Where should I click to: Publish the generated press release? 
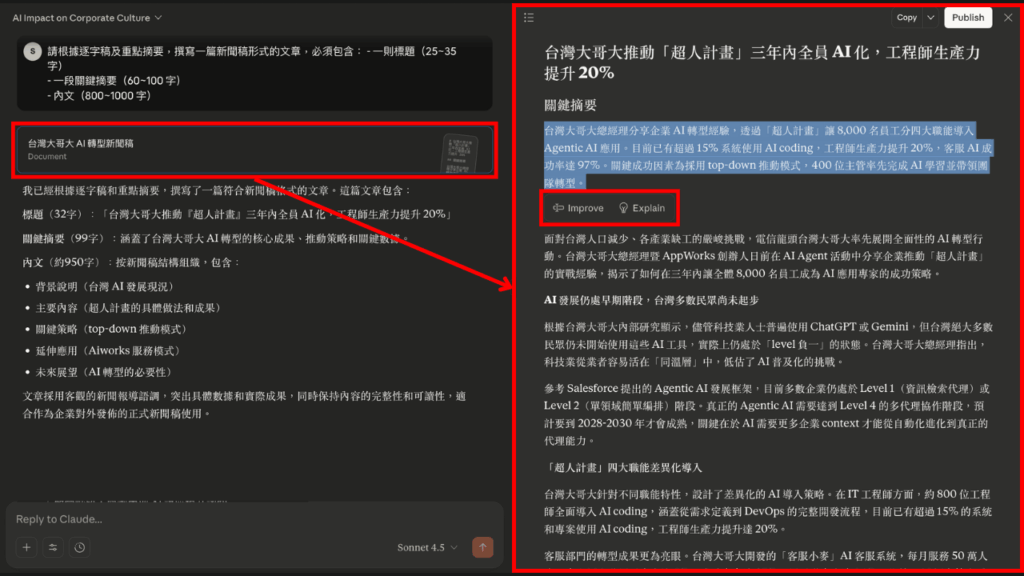tap(968, 17)
